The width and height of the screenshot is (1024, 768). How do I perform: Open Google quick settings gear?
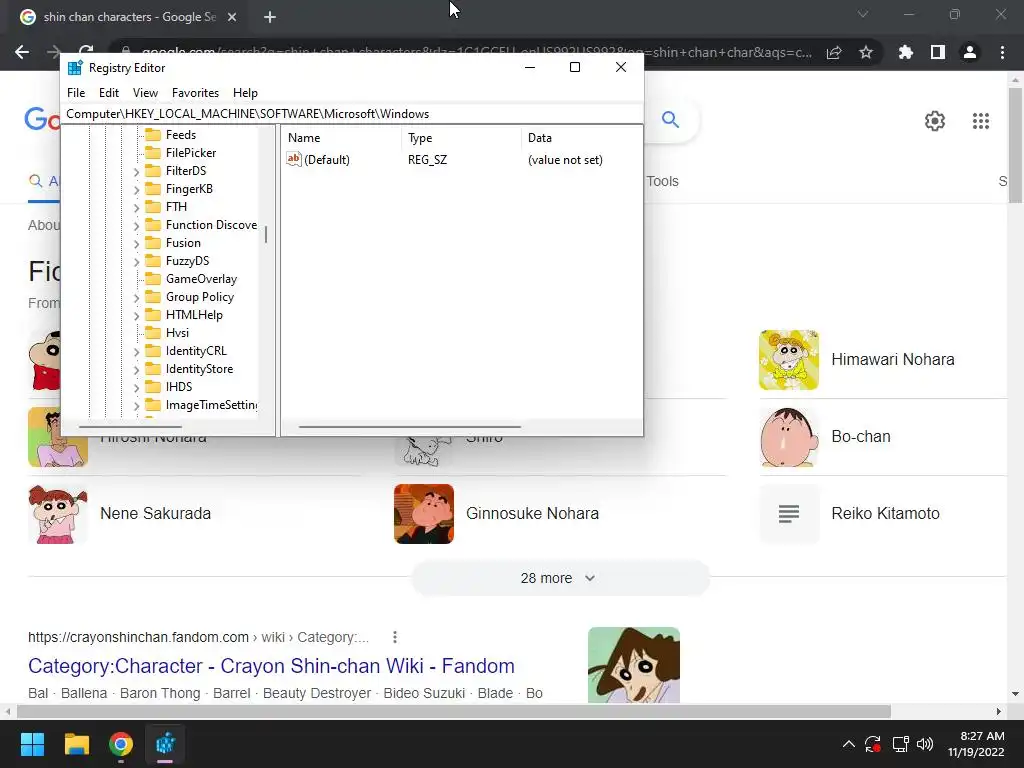coord(935,121)
